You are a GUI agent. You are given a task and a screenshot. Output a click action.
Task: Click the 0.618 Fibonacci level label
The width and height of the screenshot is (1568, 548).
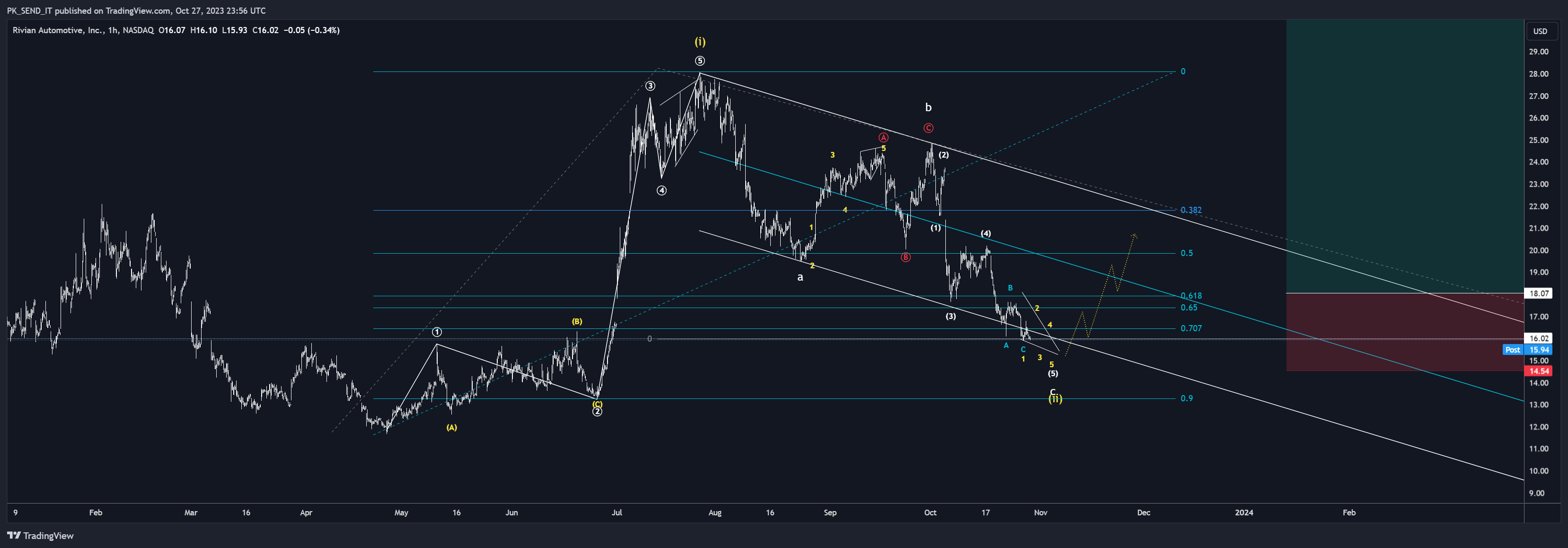tap(1191, 296)
